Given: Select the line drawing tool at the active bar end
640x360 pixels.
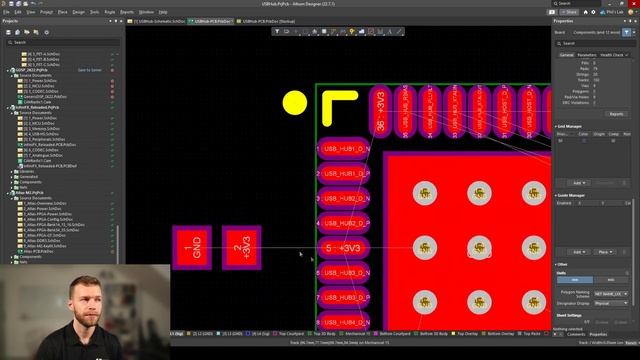Looking at the screenshot, I should pyautogui.click(x=400, y=31).
